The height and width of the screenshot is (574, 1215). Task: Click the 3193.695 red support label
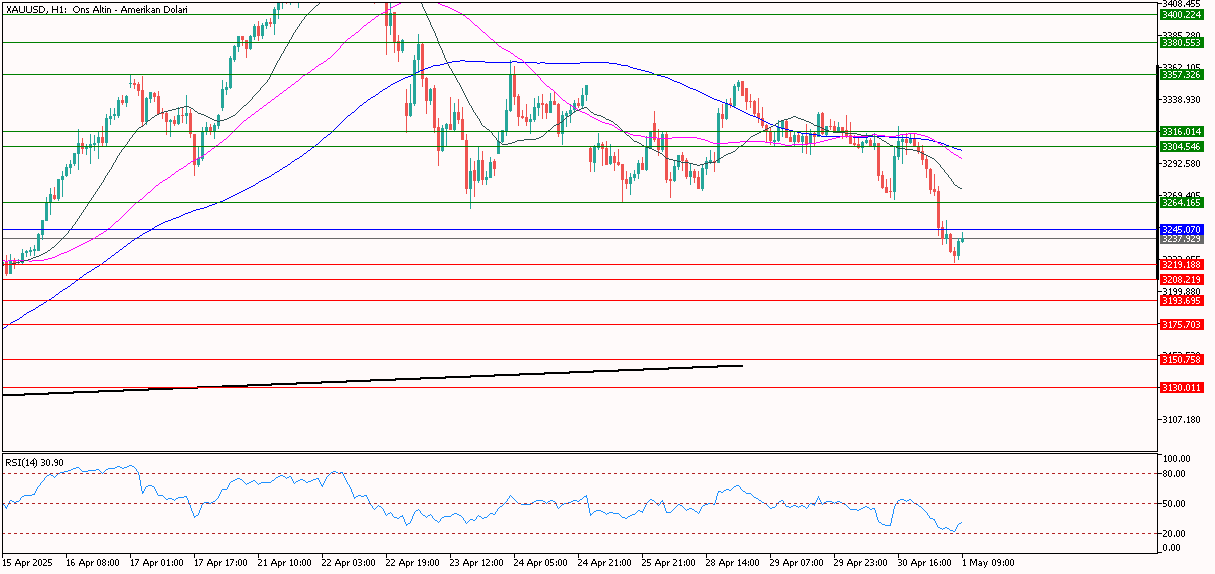pos(1180,300)
